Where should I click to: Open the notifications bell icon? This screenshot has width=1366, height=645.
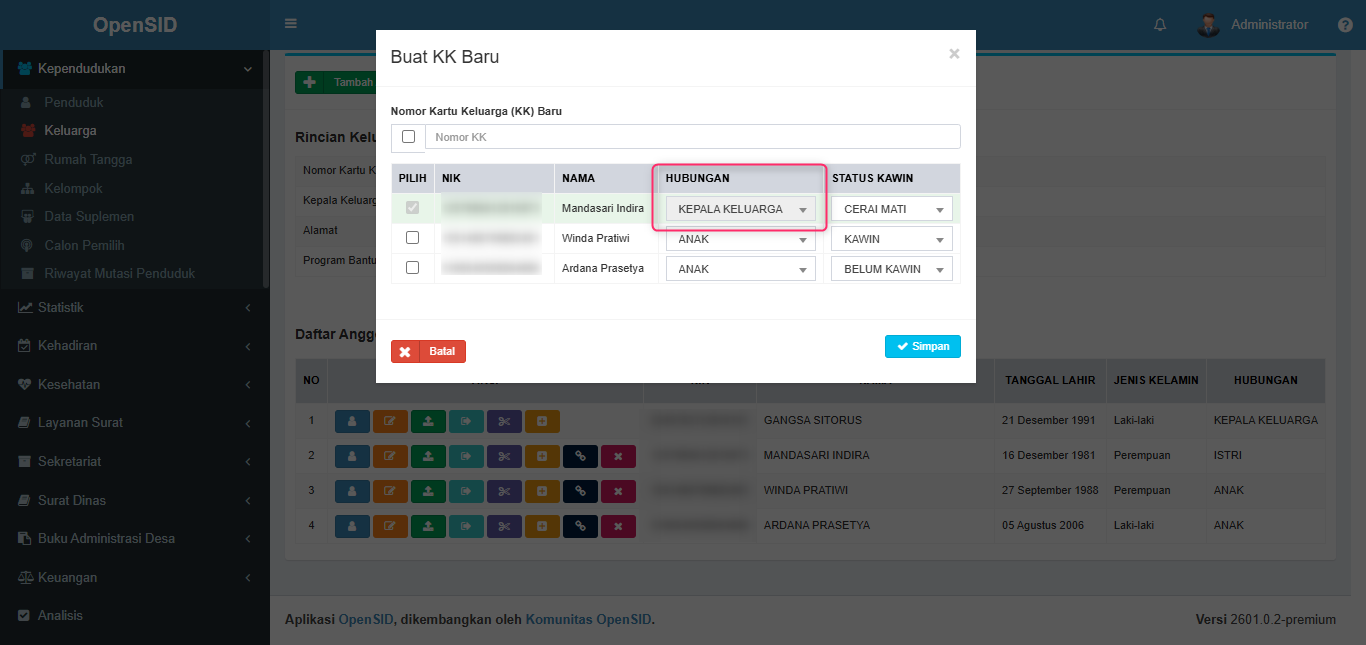point(1160,25)
